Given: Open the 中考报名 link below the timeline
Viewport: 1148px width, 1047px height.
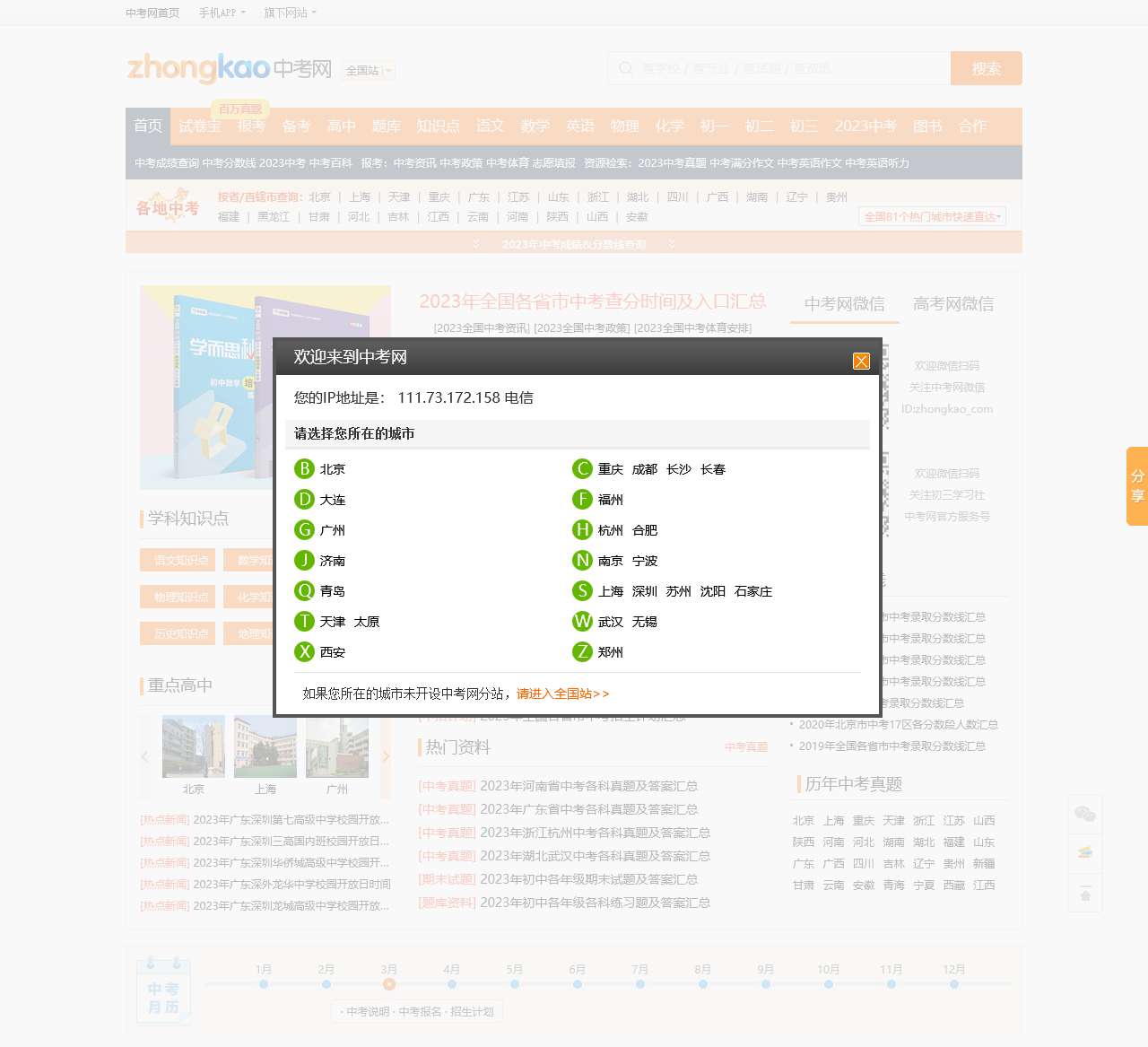Looking at the screenshot, I should 420,1012.
